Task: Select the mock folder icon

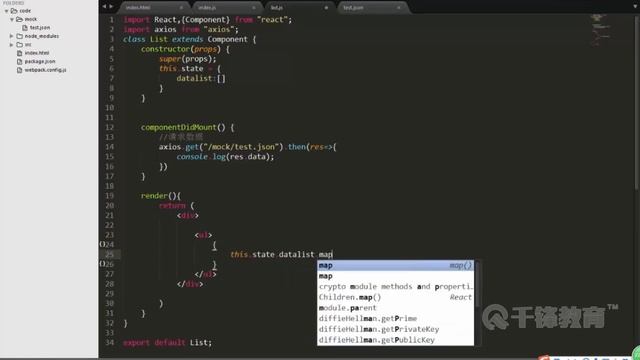Action: click(x=20, y=19)
